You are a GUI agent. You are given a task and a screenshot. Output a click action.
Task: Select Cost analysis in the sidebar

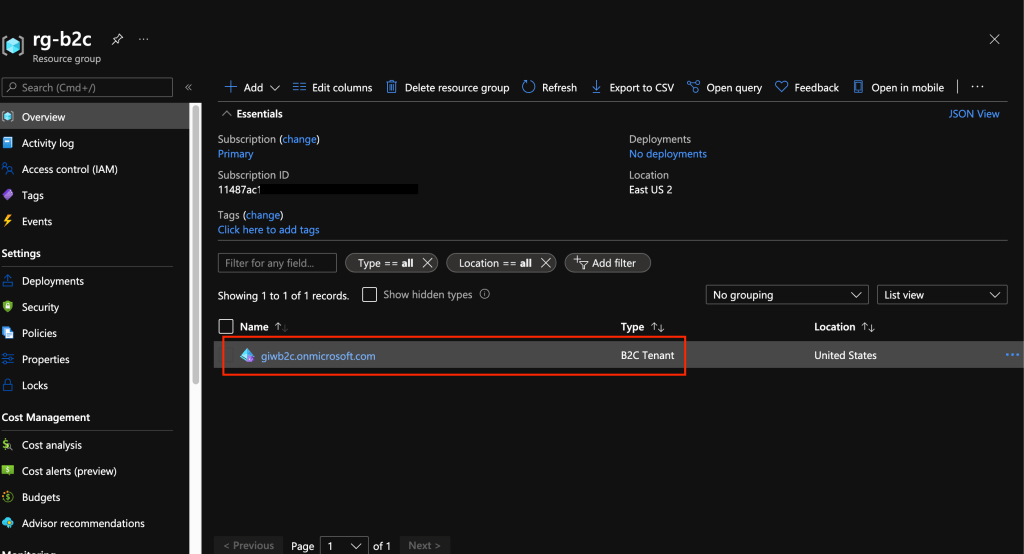click(52, 445)
